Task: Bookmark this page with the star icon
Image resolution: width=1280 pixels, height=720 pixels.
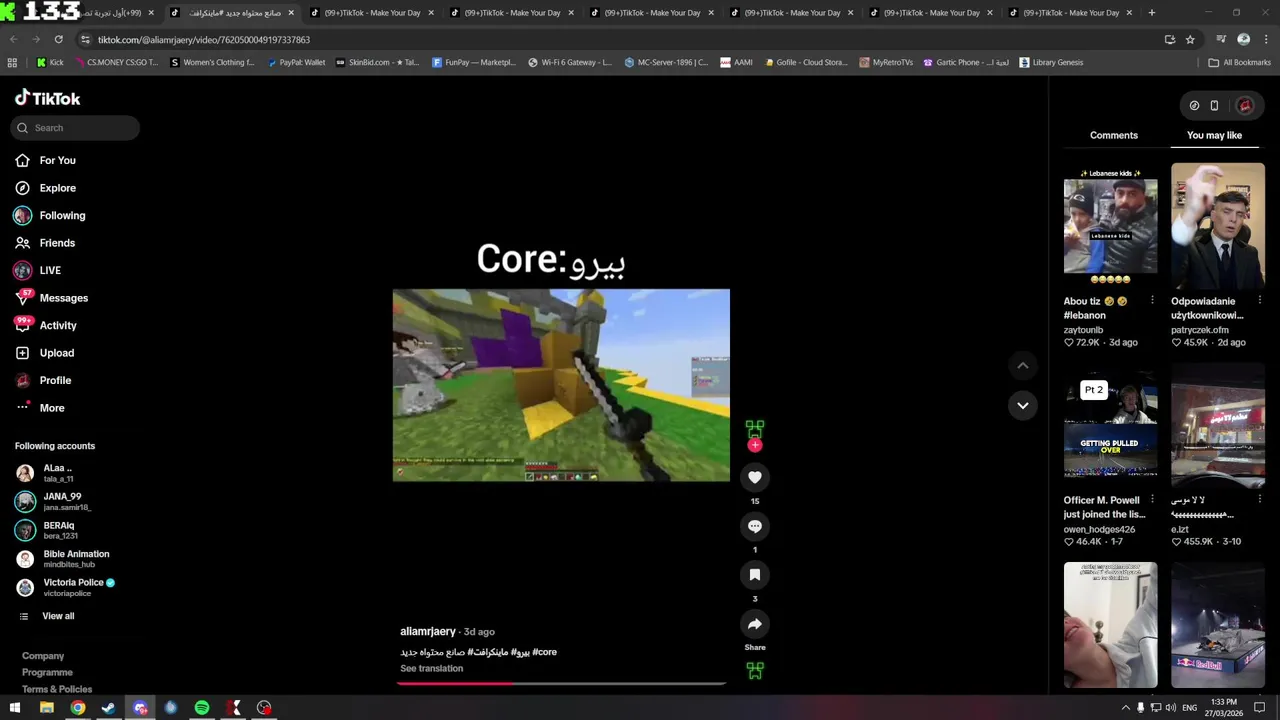Action: pos(1190,39)
